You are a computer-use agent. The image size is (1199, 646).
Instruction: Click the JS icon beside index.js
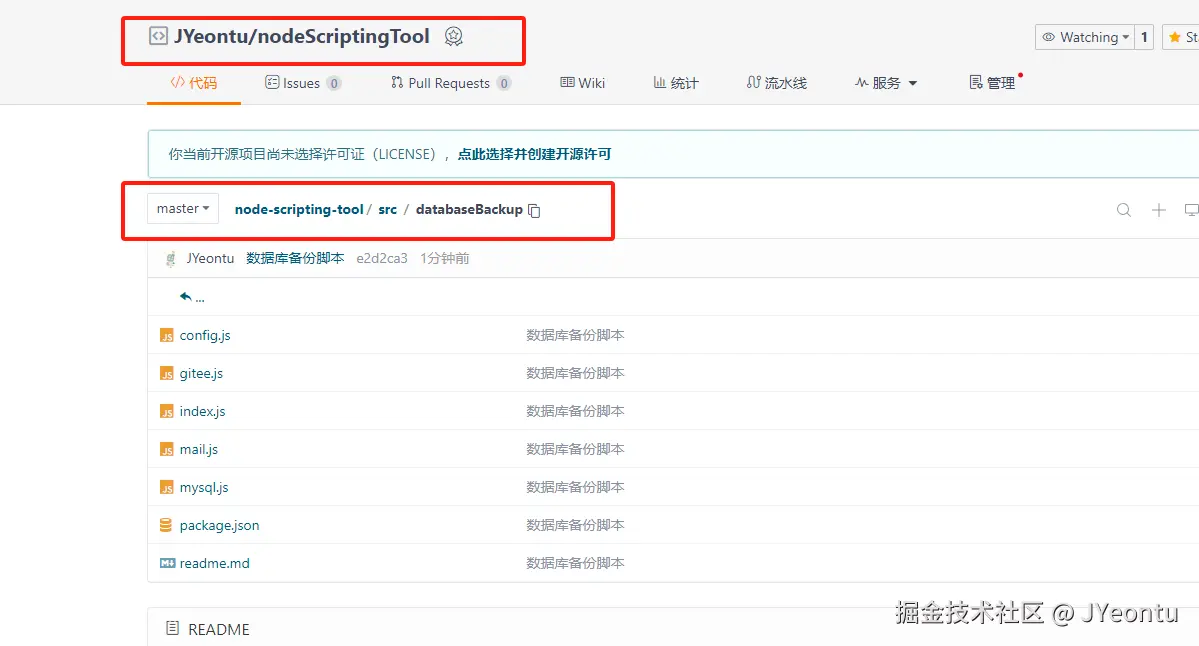point(167,411)
